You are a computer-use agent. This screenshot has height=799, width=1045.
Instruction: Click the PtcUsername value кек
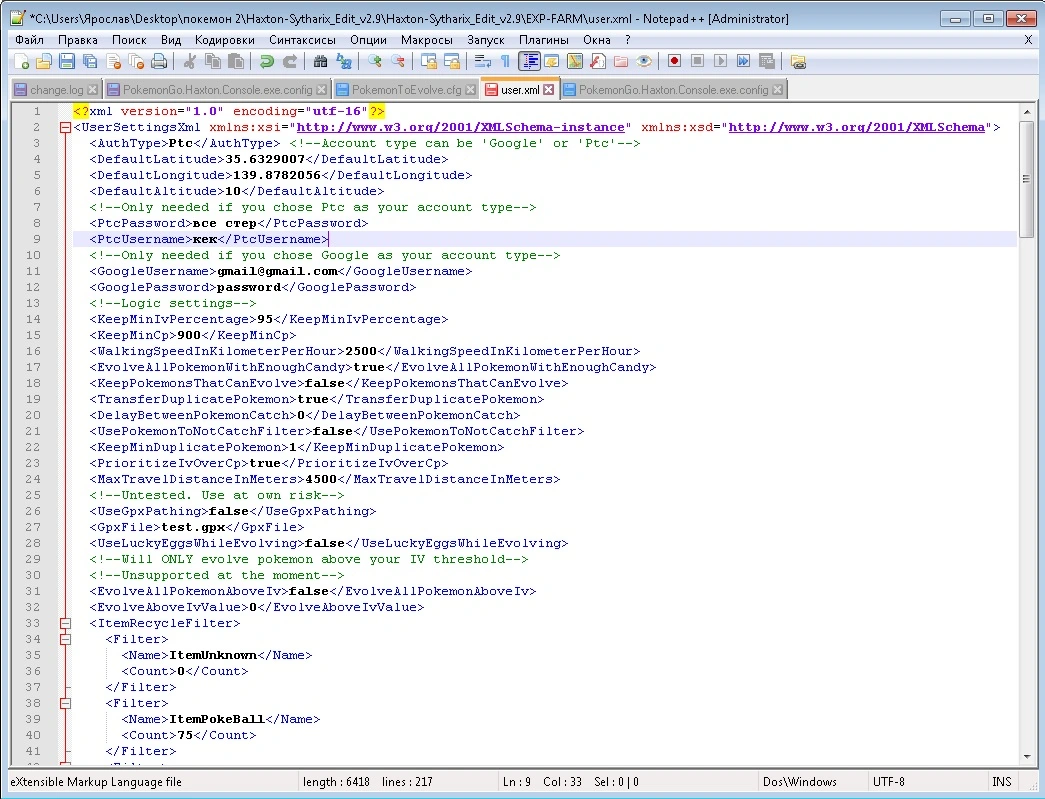(x=205, y=239)
